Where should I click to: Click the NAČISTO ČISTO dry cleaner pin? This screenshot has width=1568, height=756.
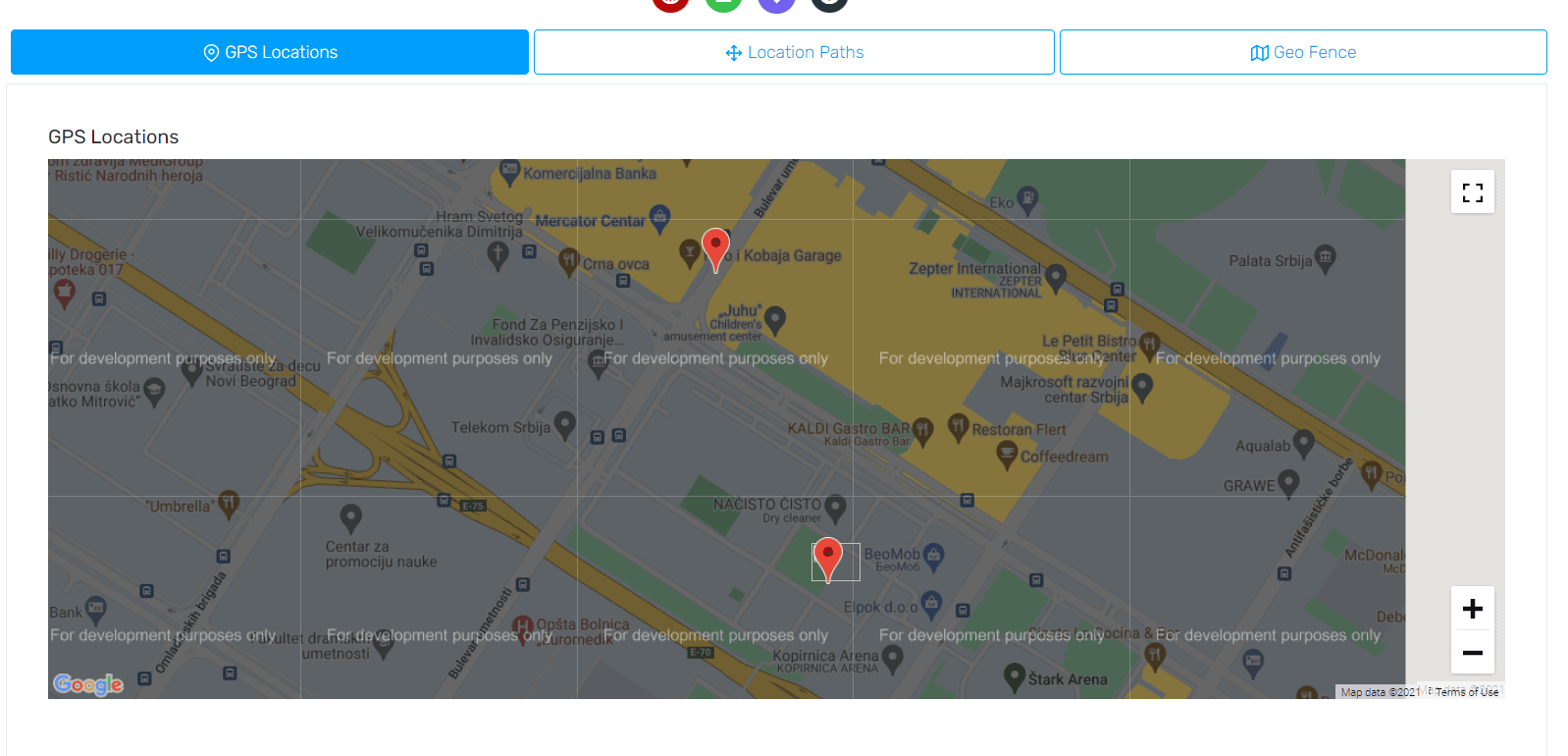click(x=835, y=508)
